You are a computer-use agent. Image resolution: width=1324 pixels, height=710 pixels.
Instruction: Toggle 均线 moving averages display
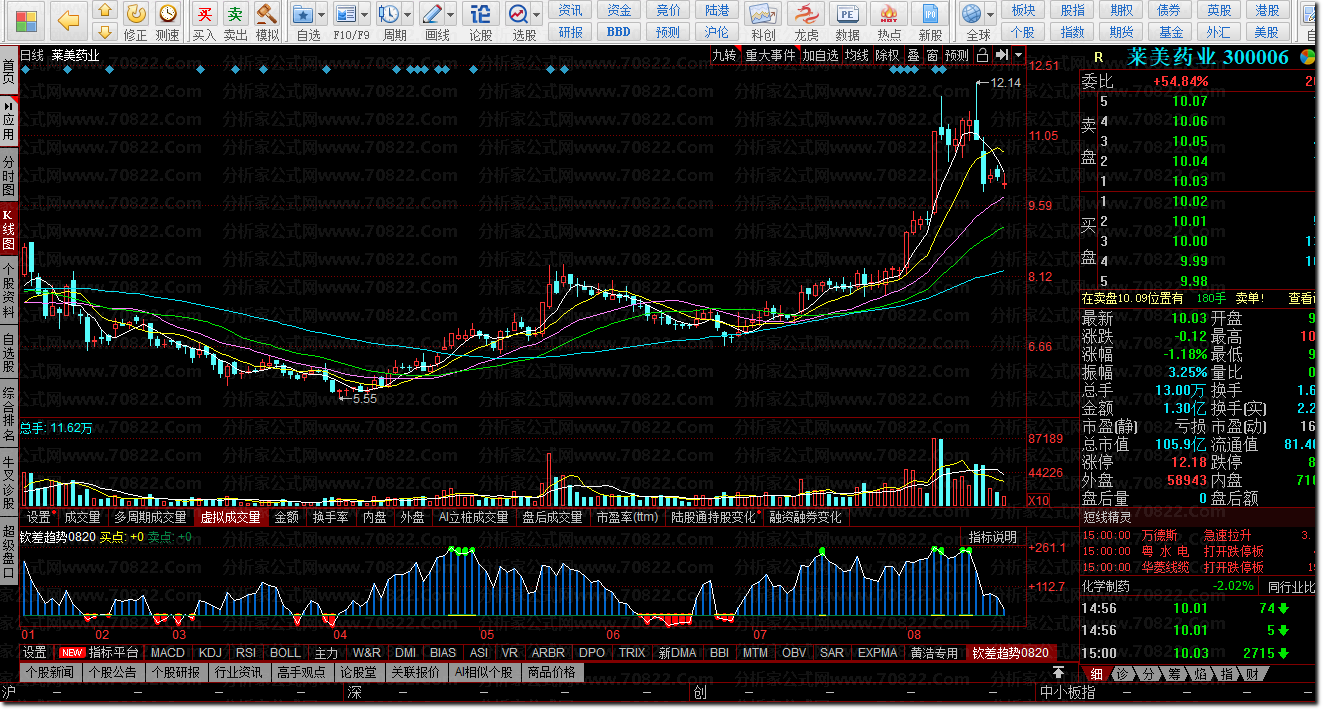click(857, 55)
